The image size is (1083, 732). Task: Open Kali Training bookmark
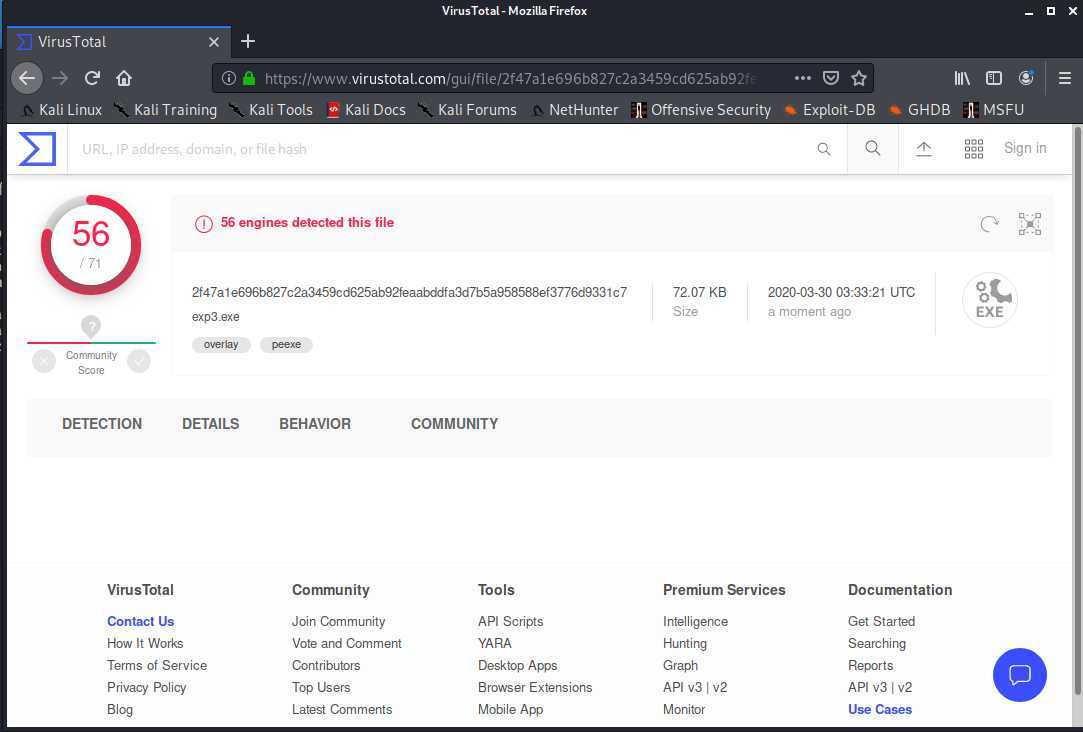166,110
